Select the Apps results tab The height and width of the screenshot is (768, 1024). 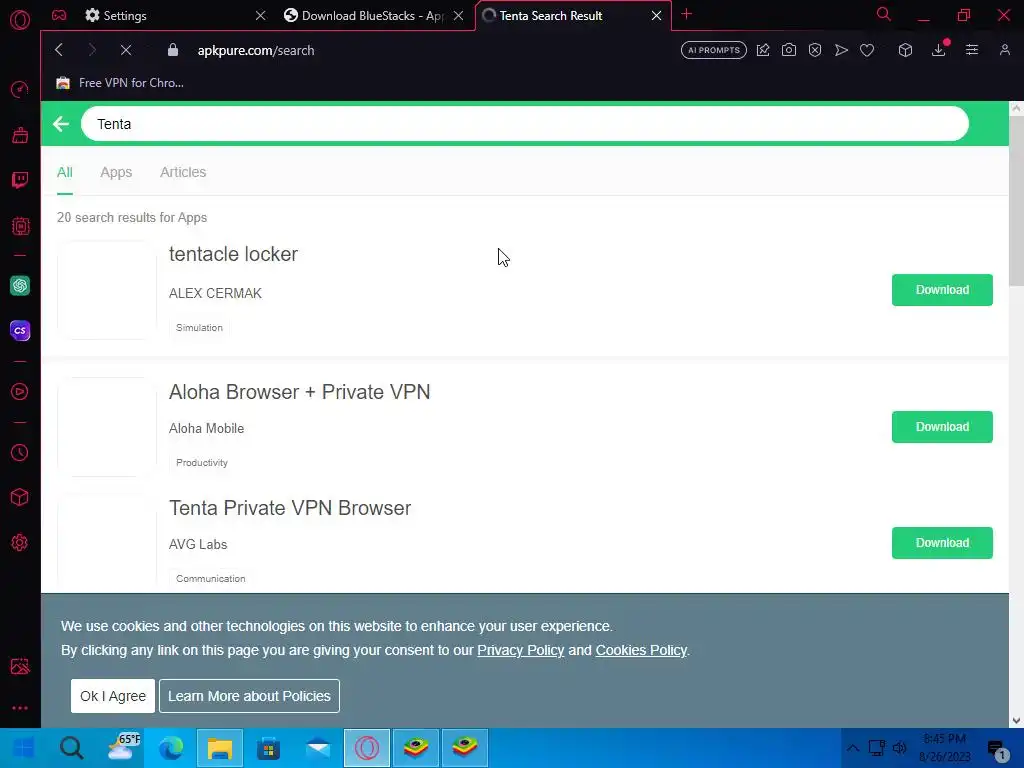coord(116,172)
